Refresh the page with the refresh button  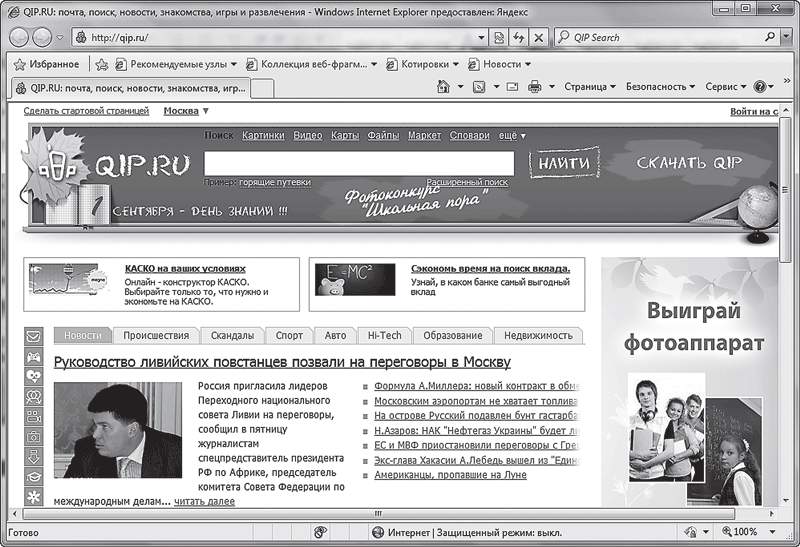click(519, 37)
